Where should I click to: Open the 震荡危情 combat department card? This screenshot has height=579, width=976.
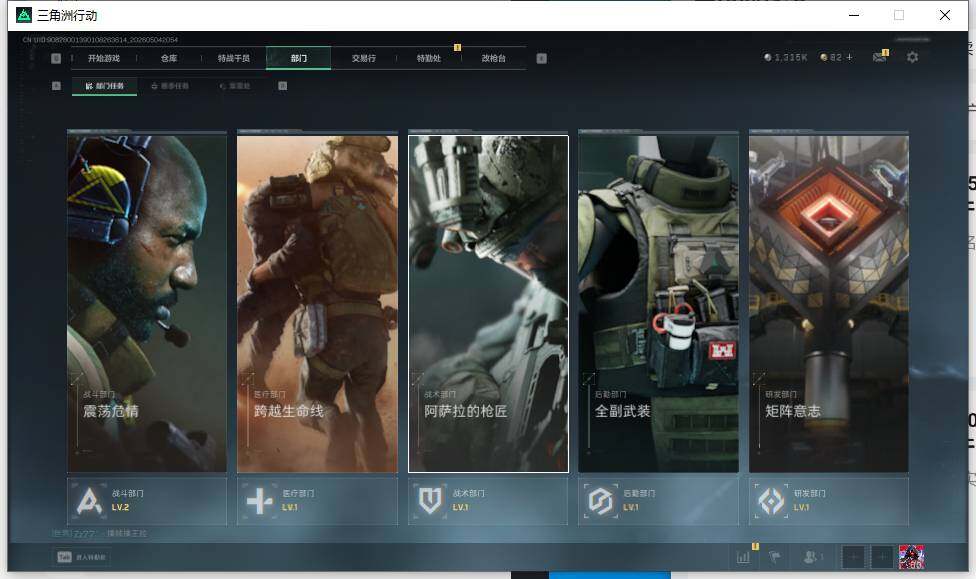pyautogui.click(x=147, y=304)
